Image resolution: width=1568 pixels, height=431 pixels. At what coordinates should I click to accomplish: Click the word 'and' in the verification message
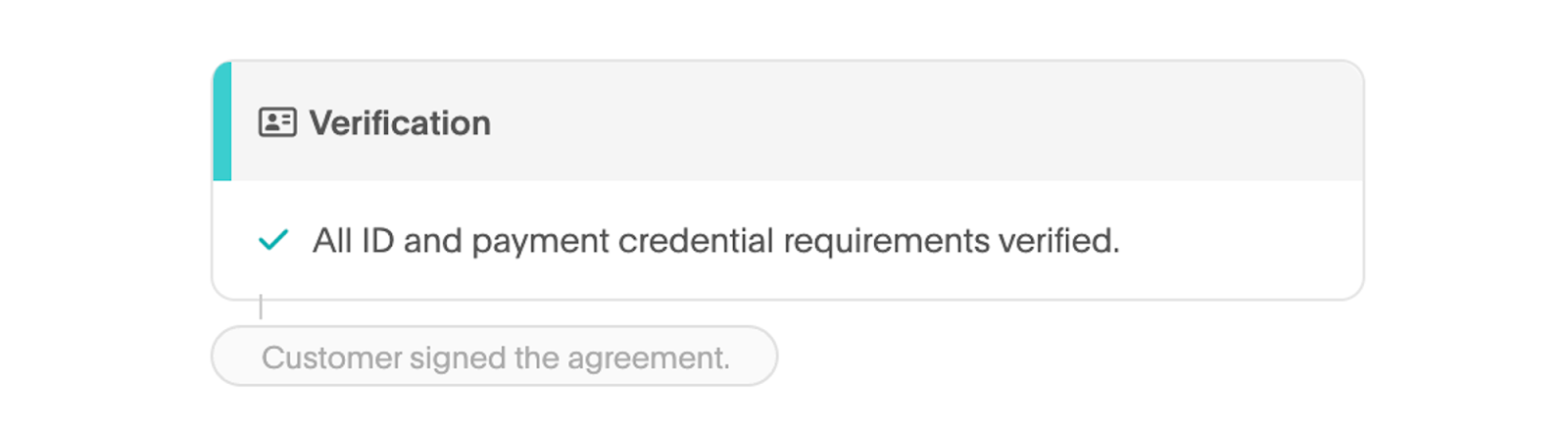(x=432, y=241)
